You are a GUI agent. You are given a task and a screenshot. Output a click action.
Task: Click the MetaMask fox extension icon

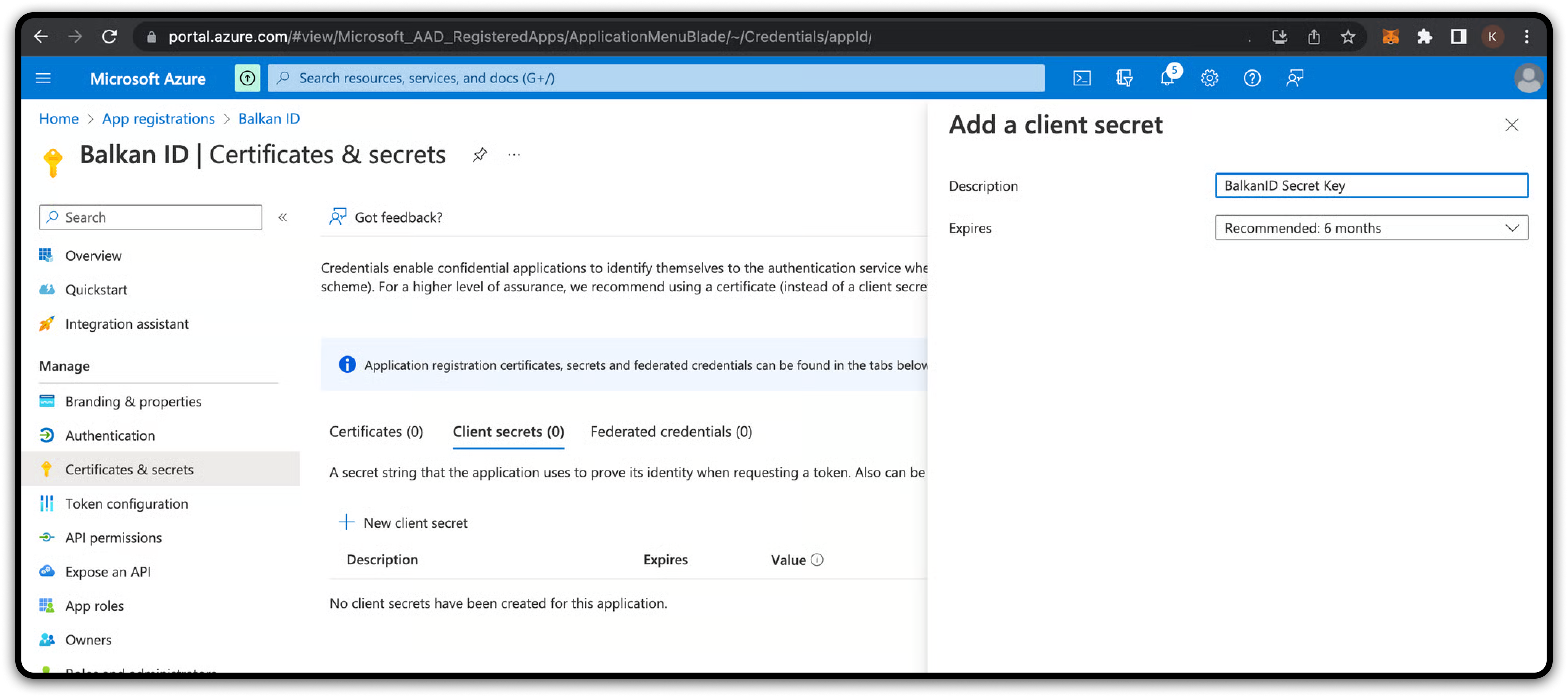coord(1390,37)
